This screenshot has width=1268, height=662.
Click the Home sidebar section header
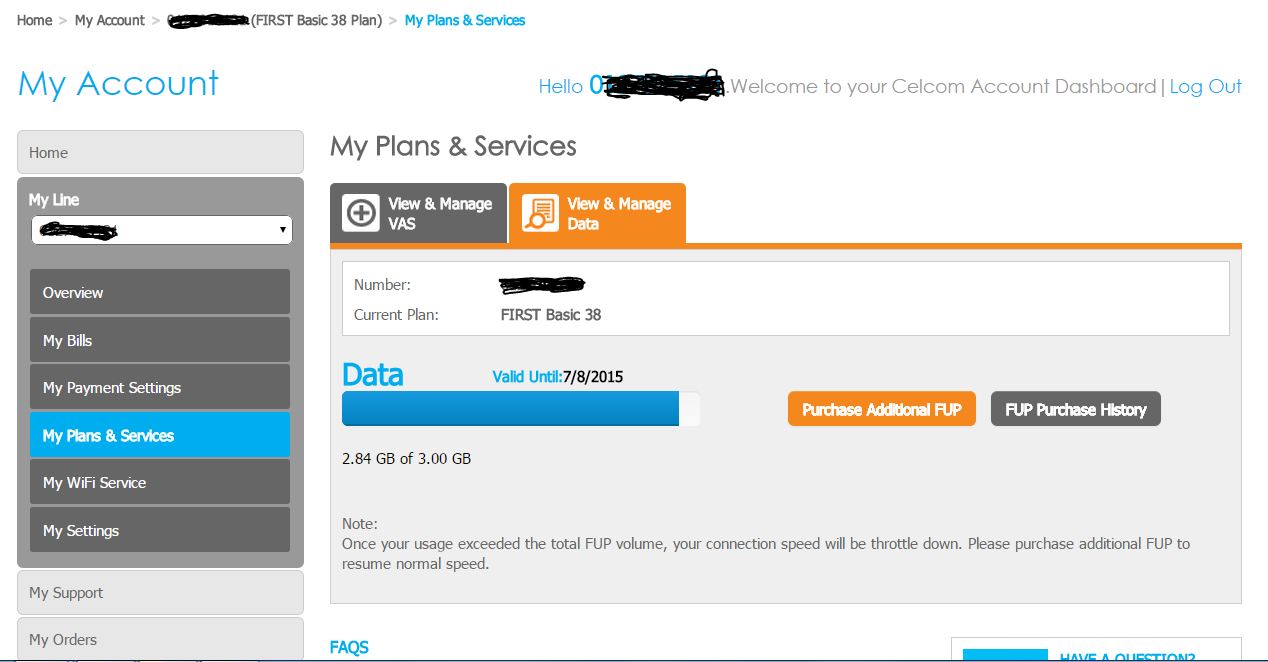[160, 152]
